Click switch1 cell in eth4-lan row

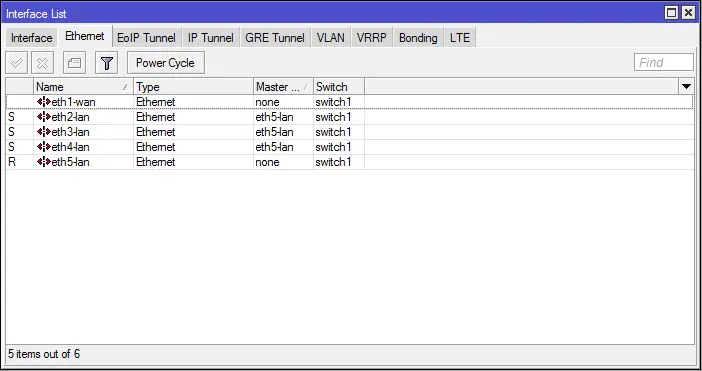coord(339,147)
